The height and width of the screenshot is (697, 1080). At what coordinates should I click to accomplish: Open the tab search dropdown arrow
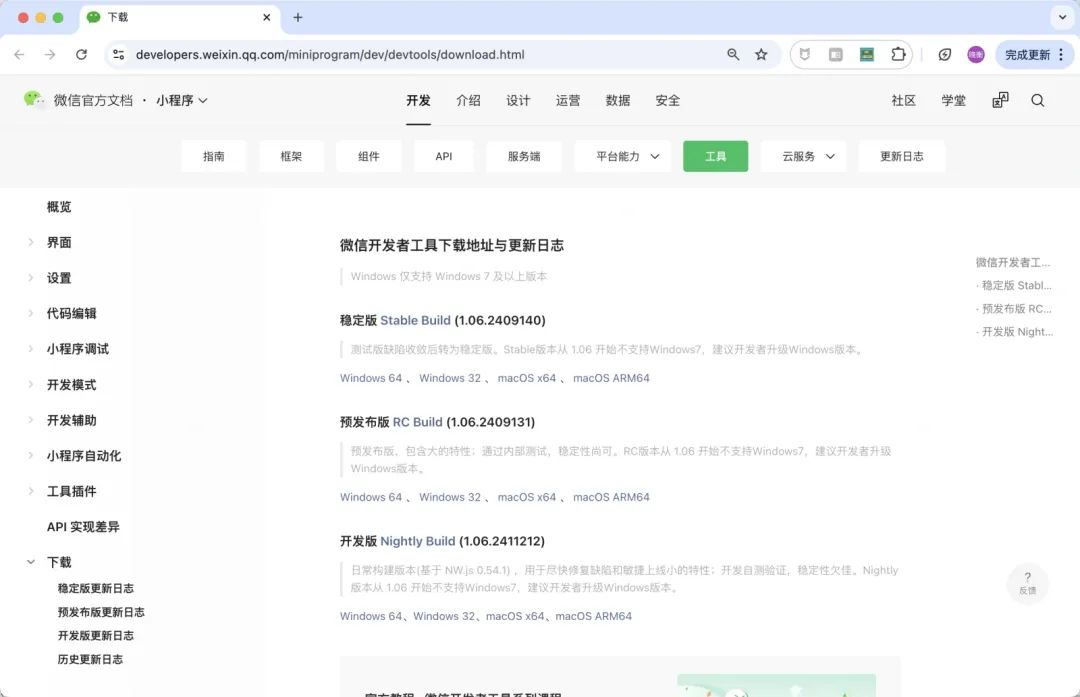[x=1062, y=17]
